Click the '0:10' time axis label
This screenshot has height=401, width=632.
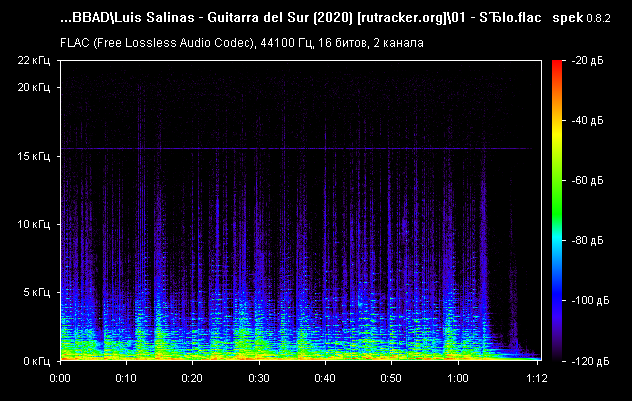point(126,378)
